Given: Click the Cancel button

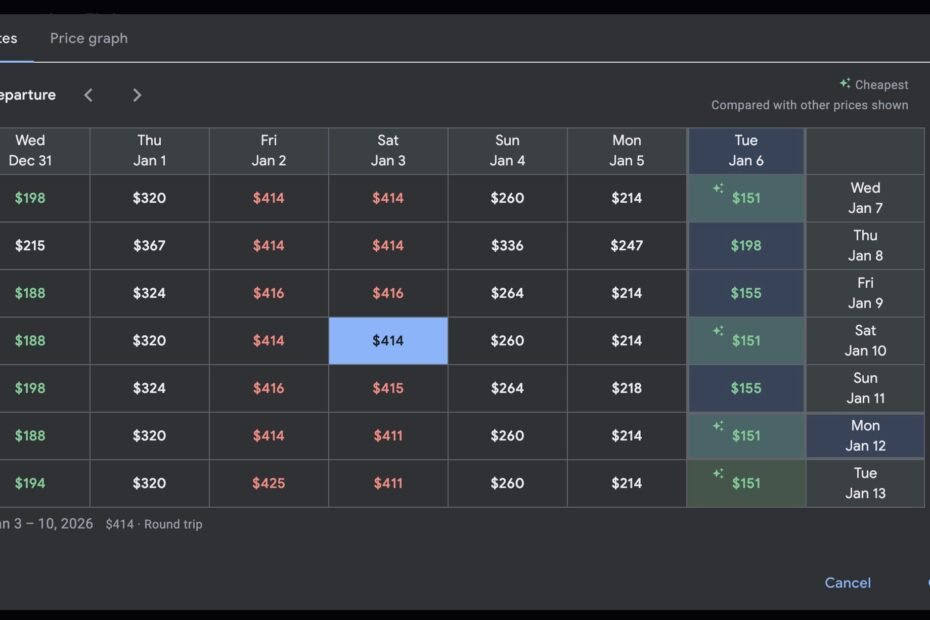Looking at the screenshot, I should (x=848, y=583).
